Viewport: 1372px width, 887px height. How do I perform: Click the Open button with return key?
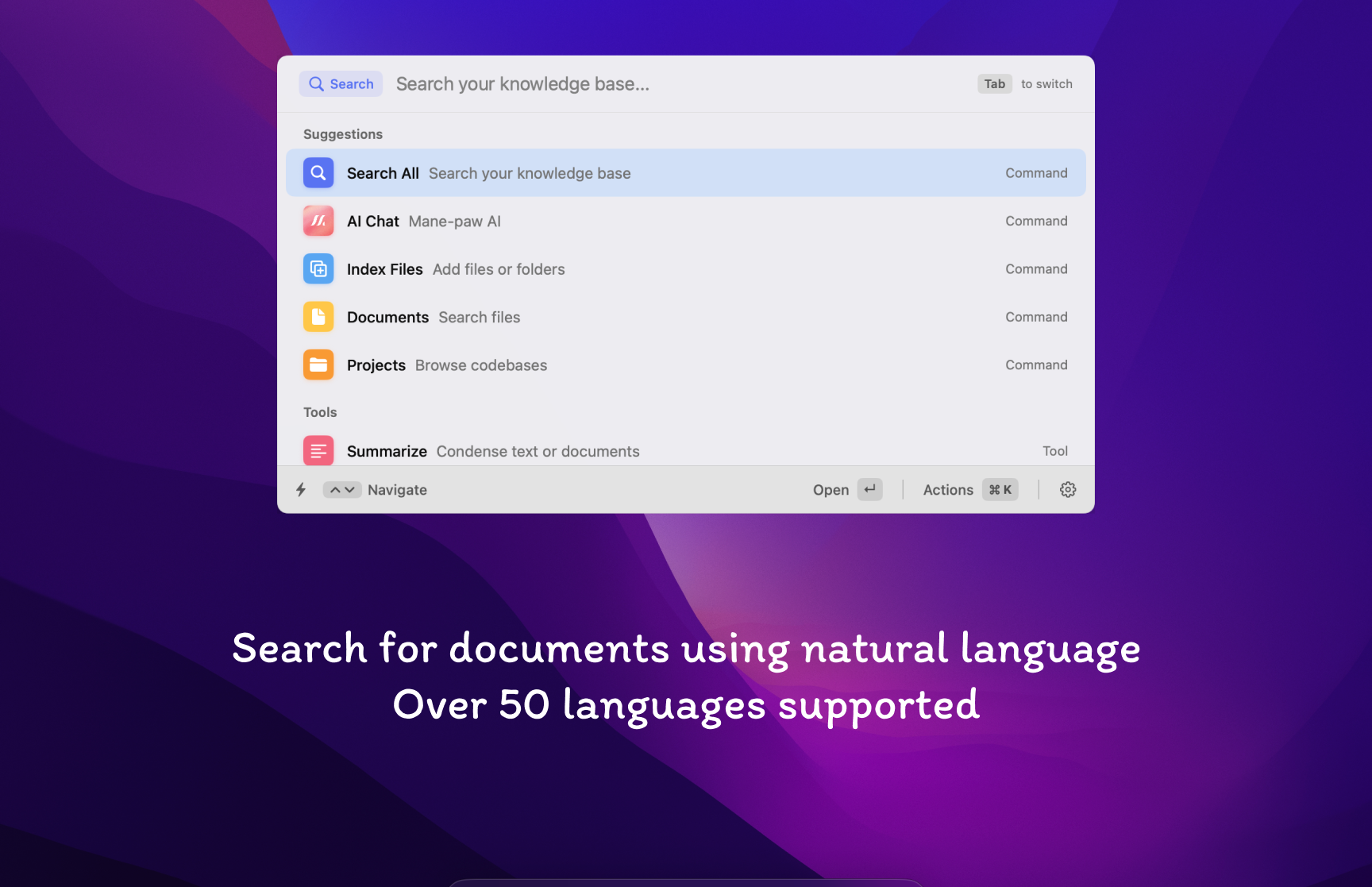pyautogui.click(x=846, y=489)
